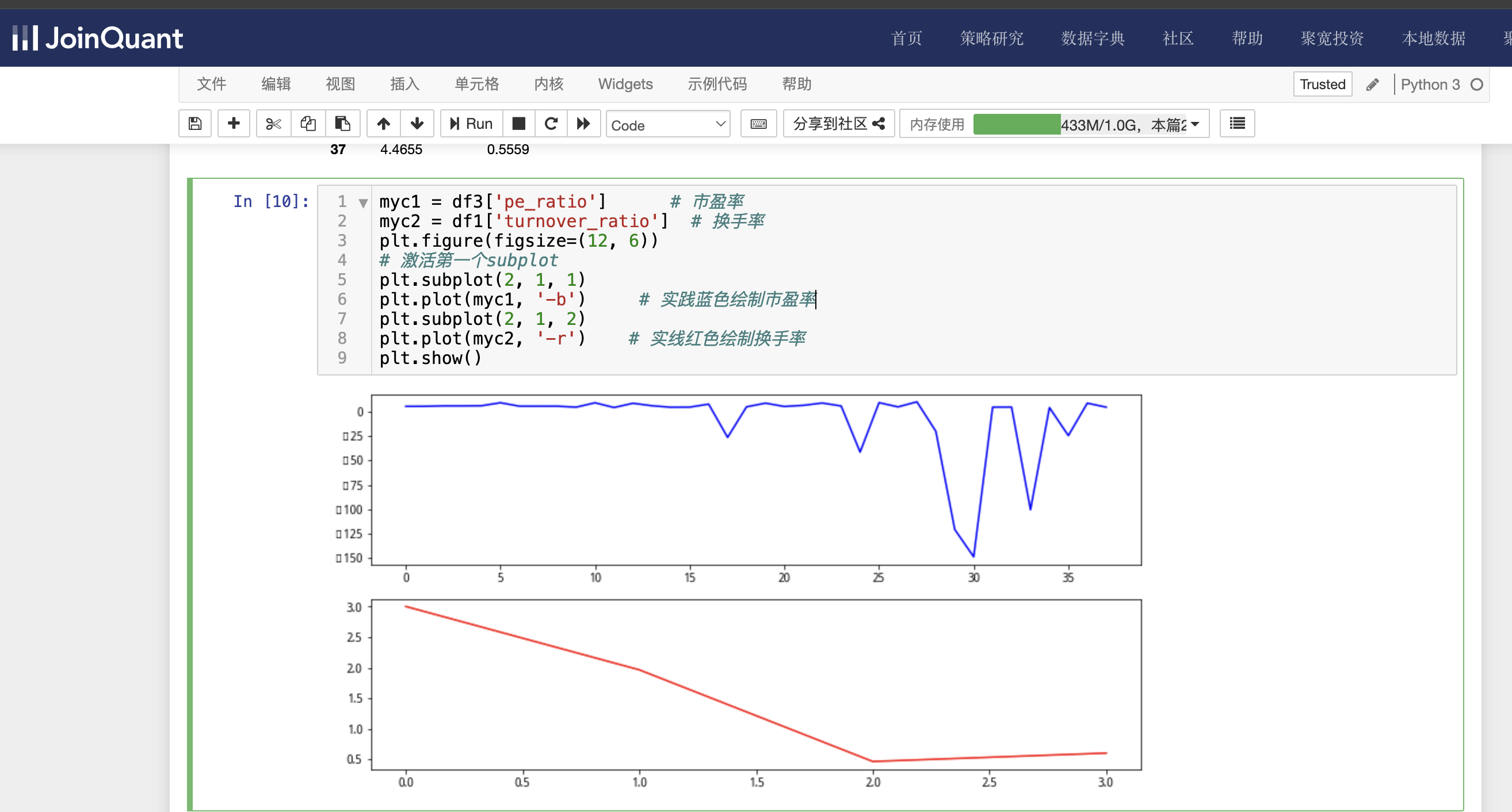1512x812 pixels.
Task: Click the save notebook icon
Action: [195, 124]
